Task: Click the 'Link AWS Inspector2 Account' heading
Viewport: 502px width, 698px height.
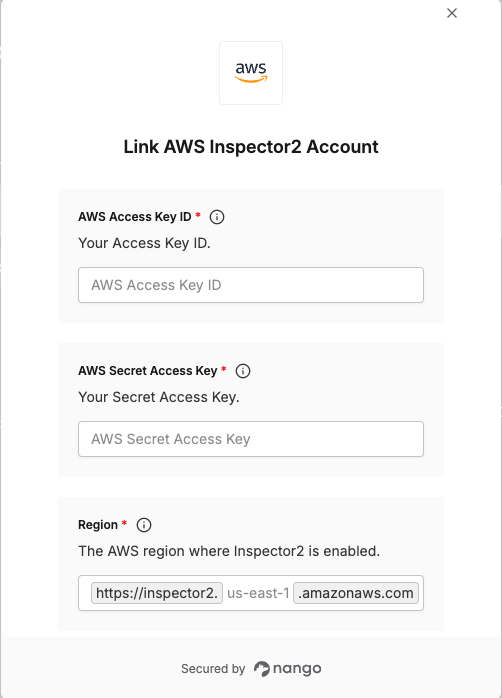Action: click(251, 147)
